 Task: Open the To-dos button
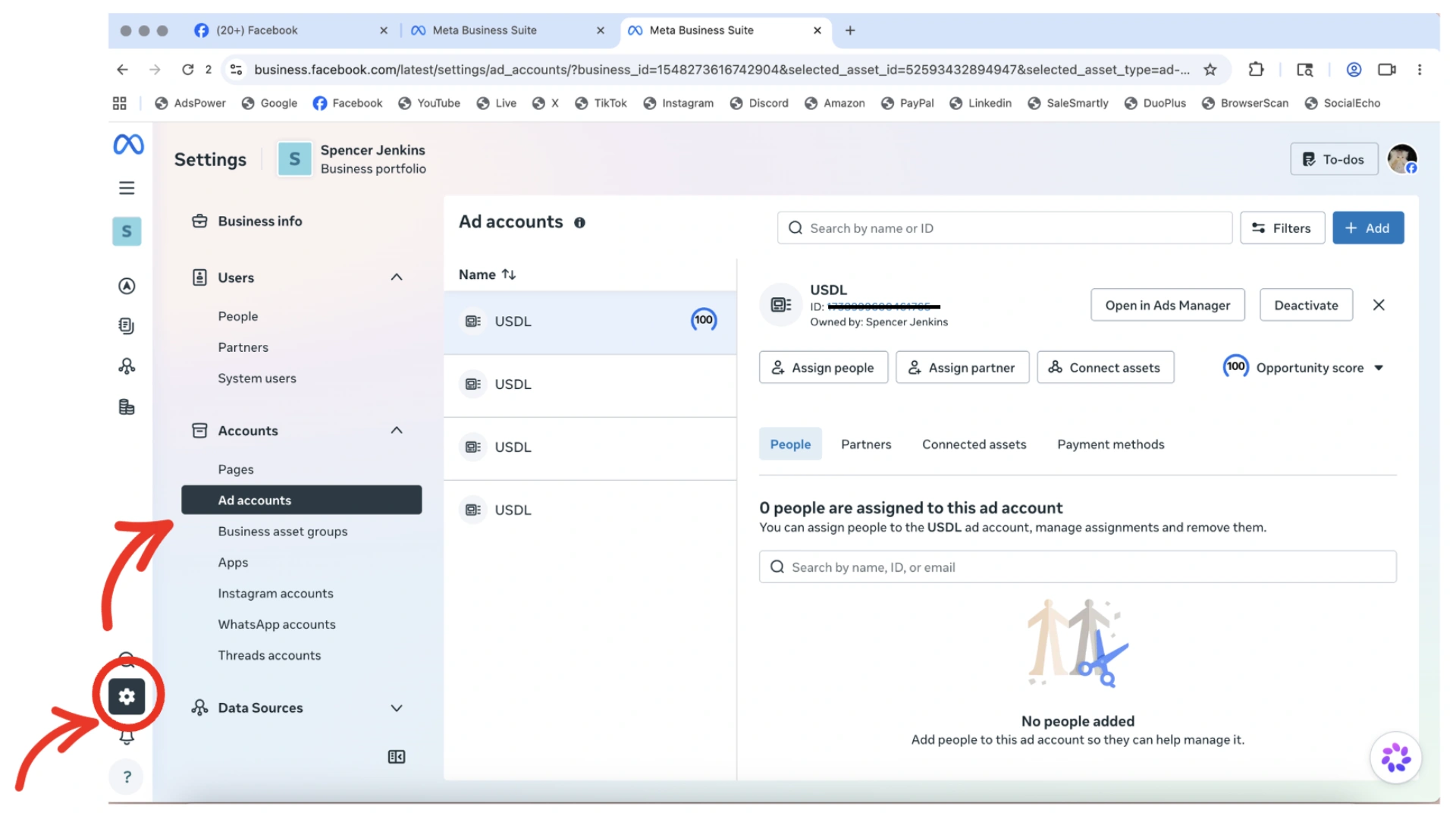click(x=1334, y=159)
